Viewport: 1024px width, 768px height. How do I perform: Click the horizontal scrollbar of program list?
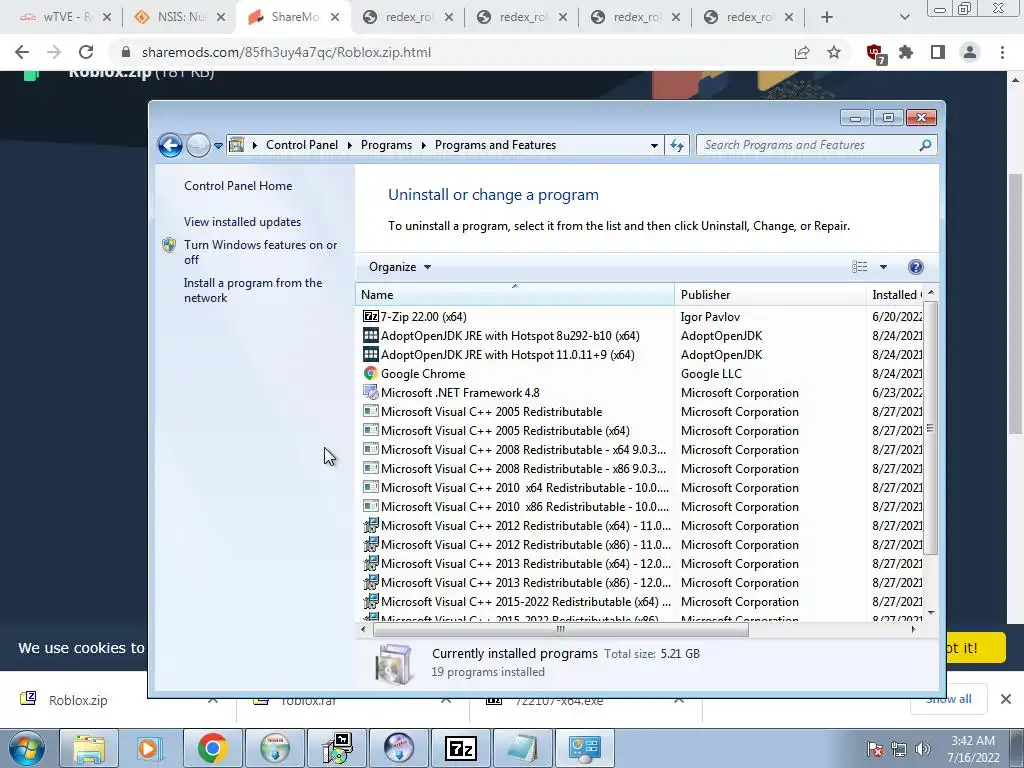coord(560,629)
